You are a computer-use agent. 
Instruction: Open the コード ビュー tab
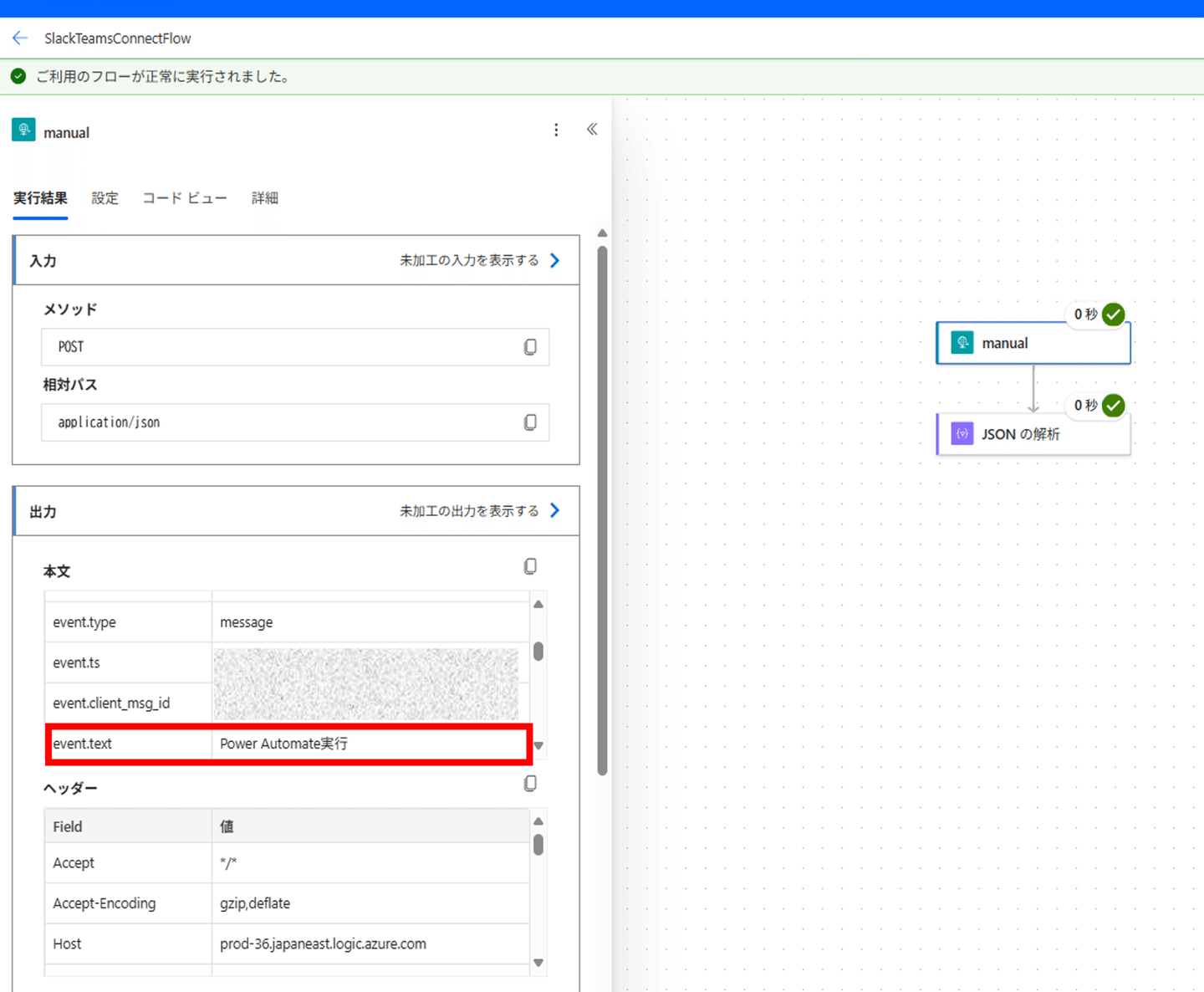[184, 198]
